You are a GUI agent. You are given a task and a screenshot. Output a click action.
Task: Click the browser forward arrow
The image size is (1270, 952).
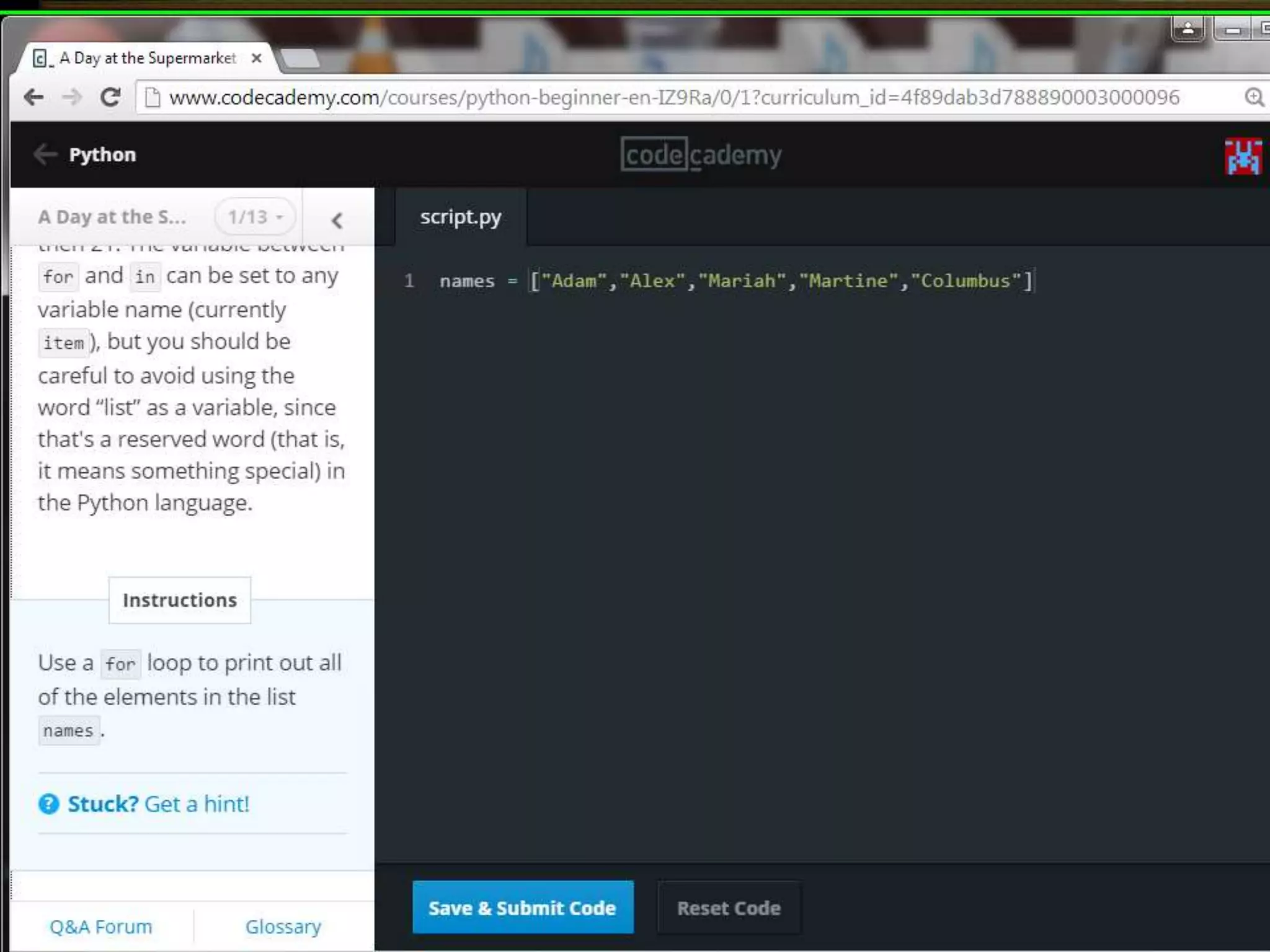pos(72,97)
